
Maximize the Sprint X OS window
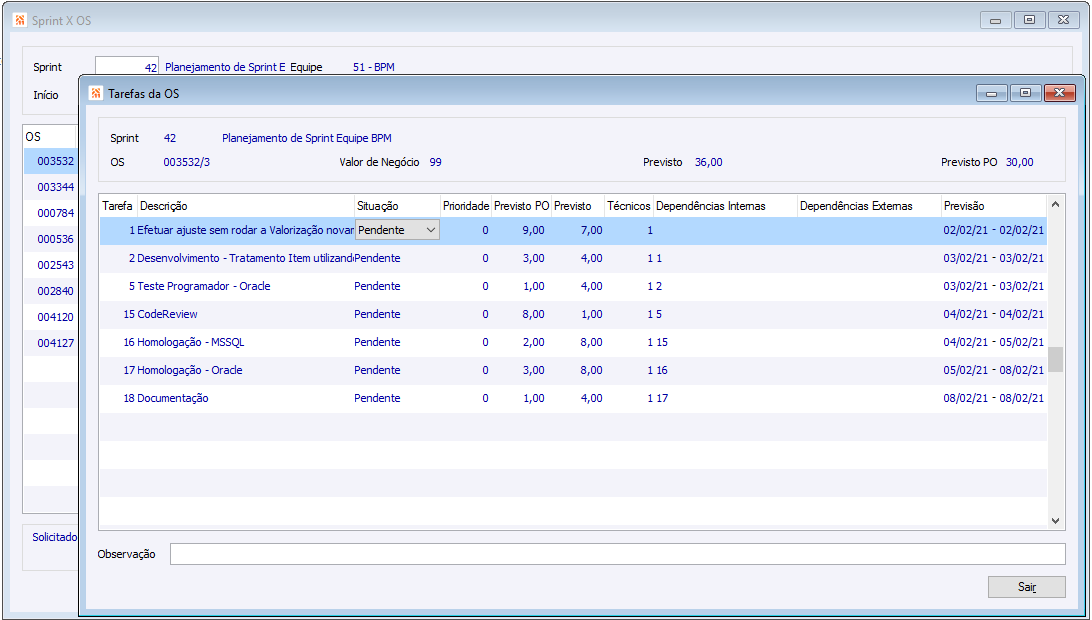[1029, 20]
